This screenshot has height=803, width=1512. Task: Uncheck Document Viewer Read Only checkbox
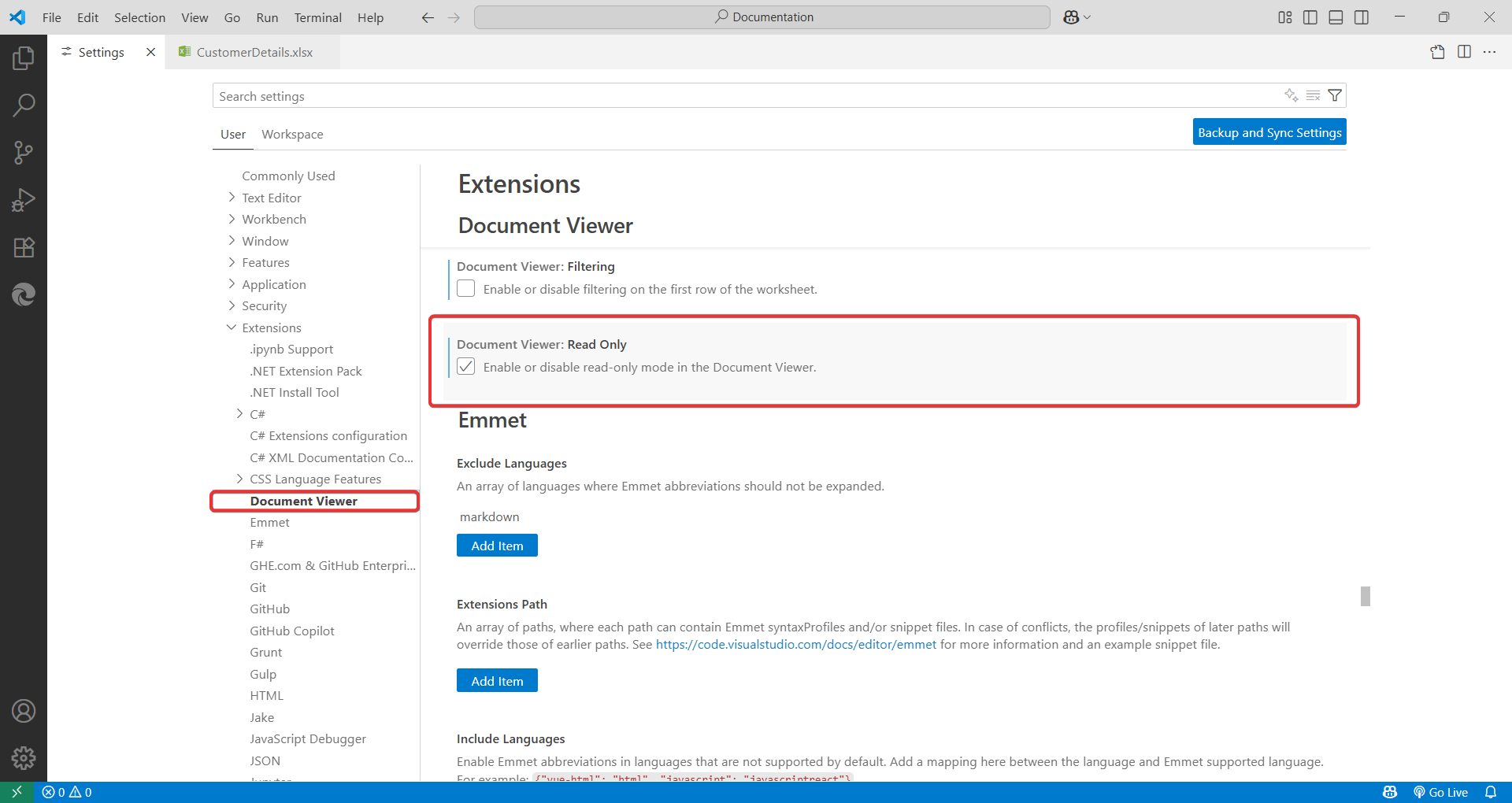[x=466, y=367]
